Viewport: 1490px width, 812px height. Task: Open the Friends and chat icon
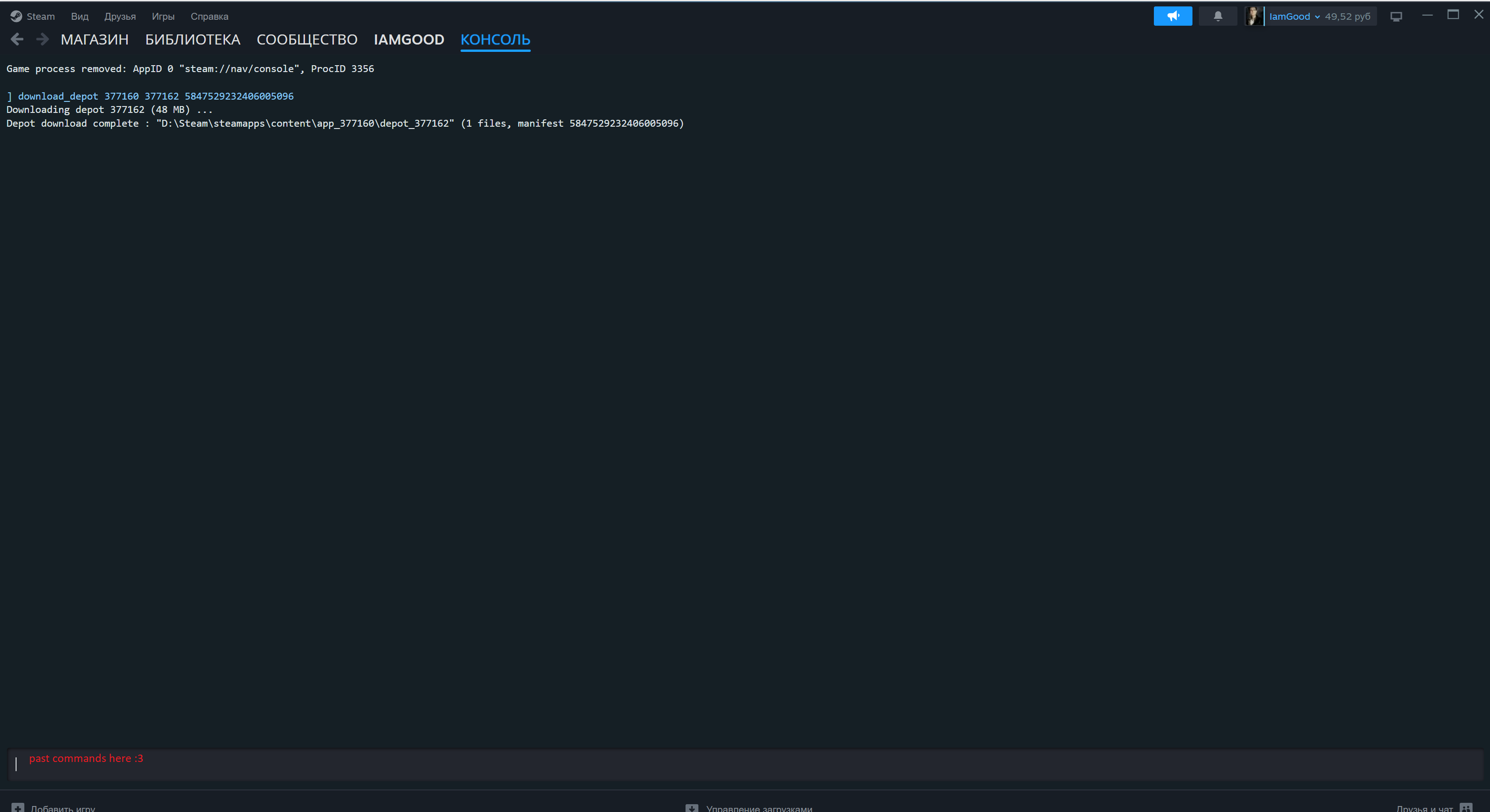(x=1466, y=807)
